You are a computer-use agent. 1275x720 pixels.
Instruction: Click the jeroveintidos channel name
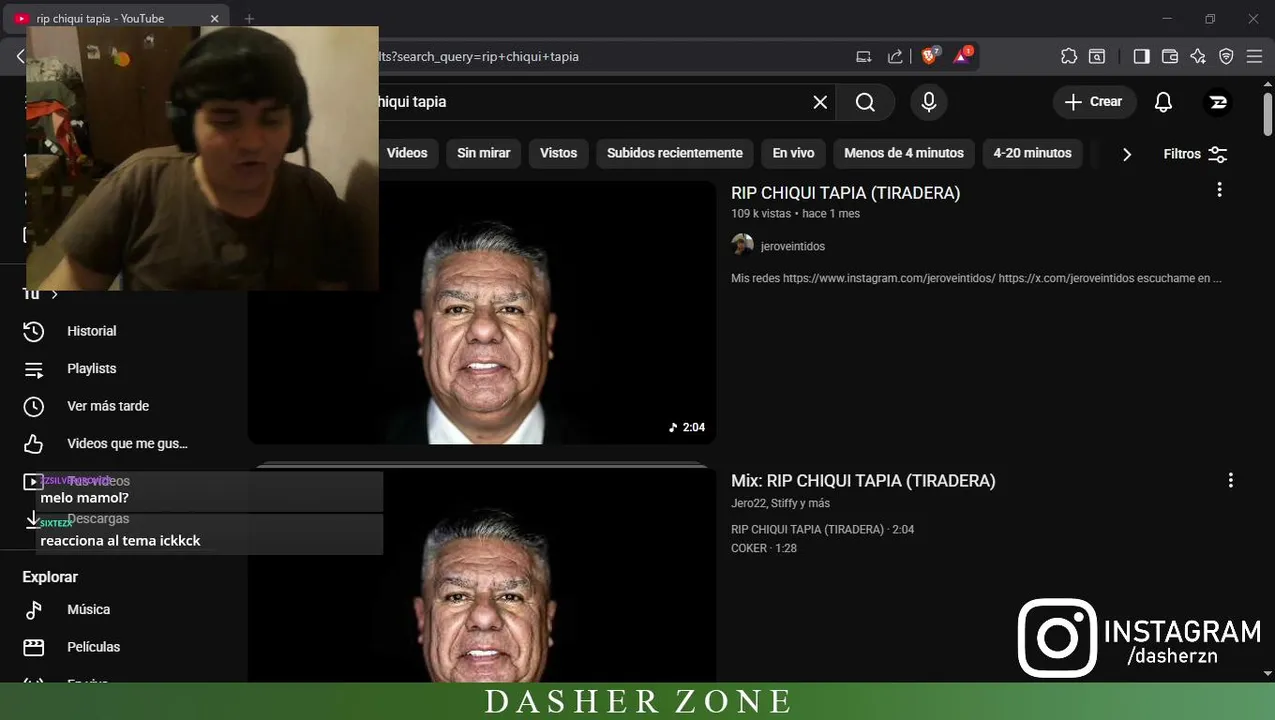(792, 246)
